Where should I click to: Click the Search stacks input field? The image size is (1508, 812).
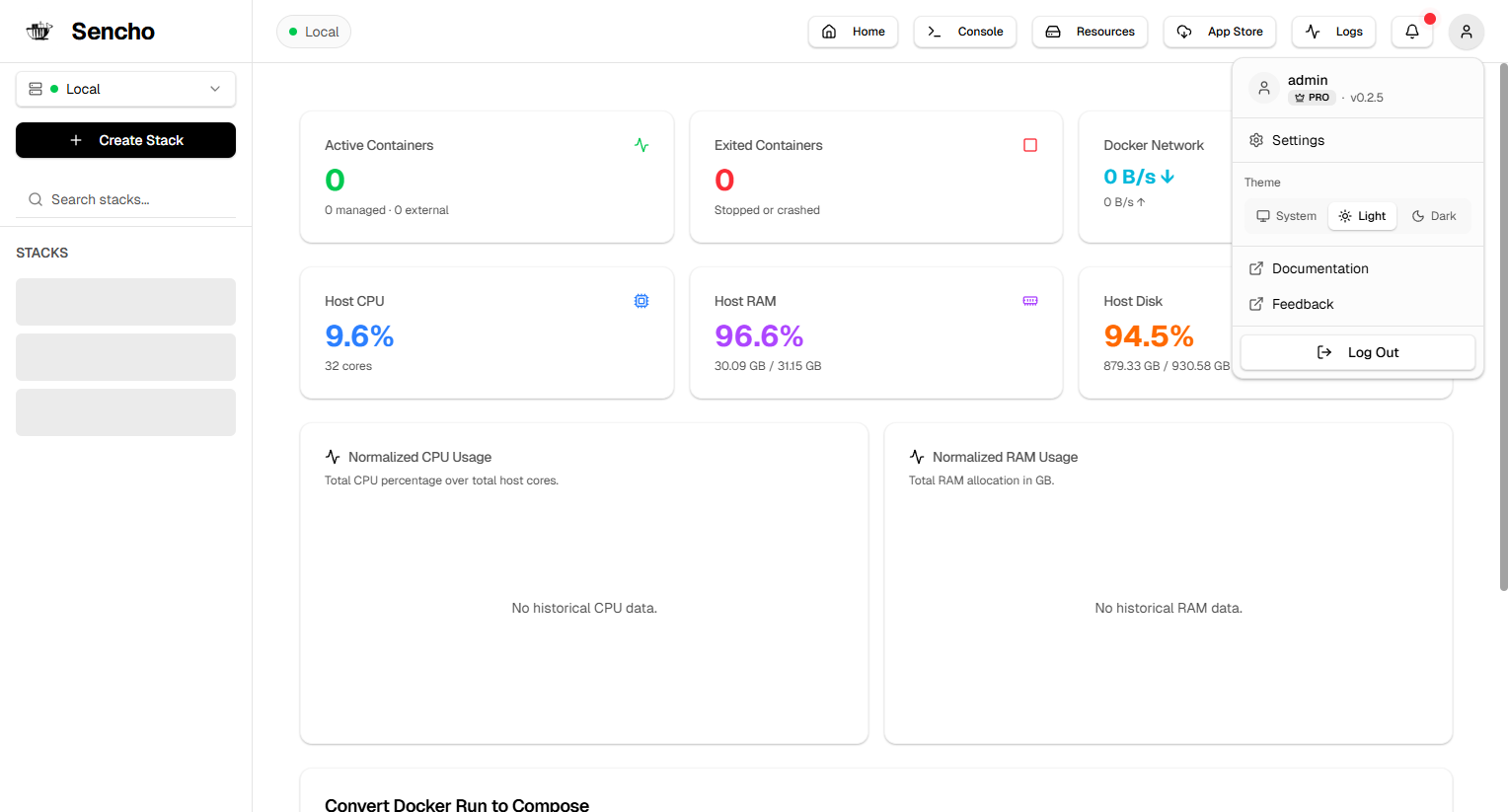pos(125,199)
